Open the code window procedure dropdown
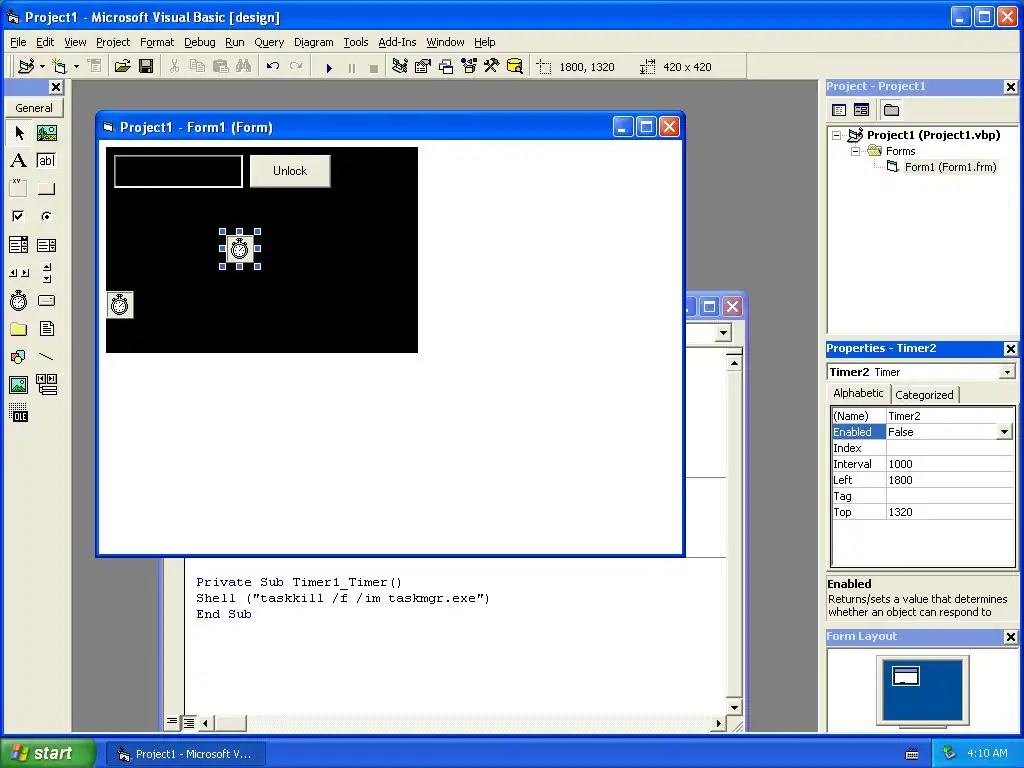 pos(723,333)
